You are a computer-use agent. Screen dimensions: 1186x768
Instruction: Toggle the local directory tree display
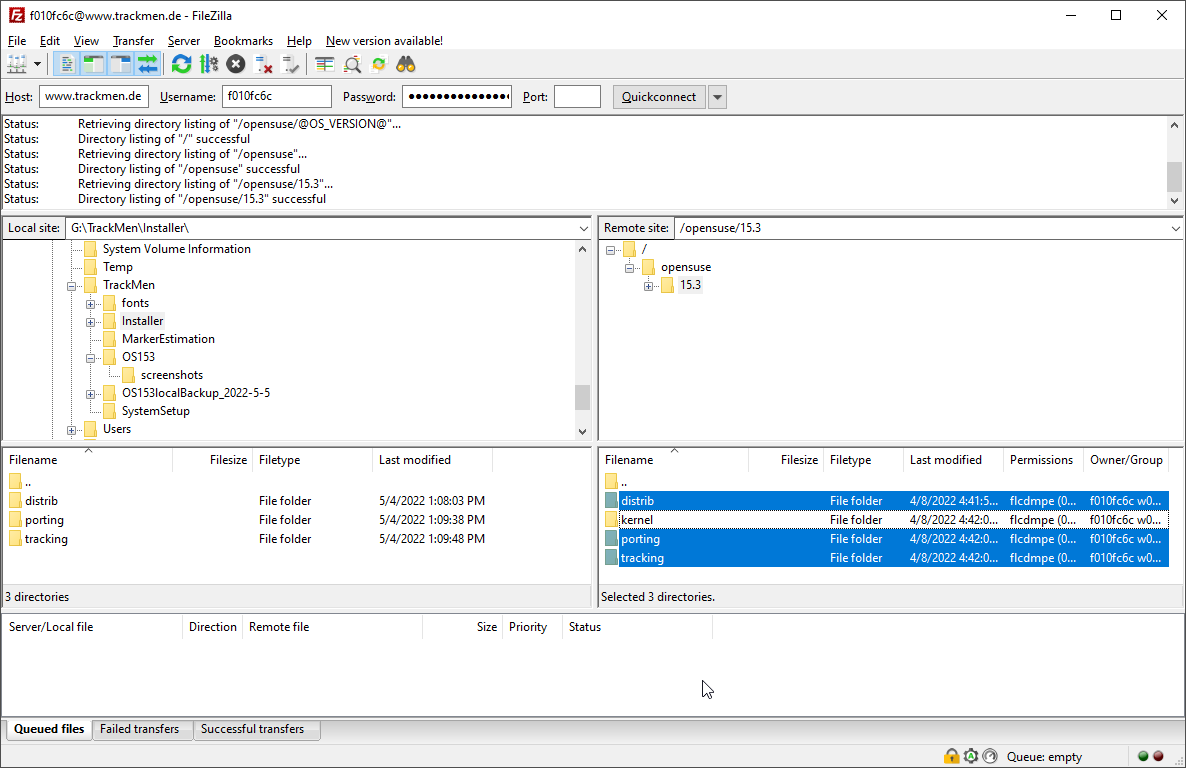92,62
